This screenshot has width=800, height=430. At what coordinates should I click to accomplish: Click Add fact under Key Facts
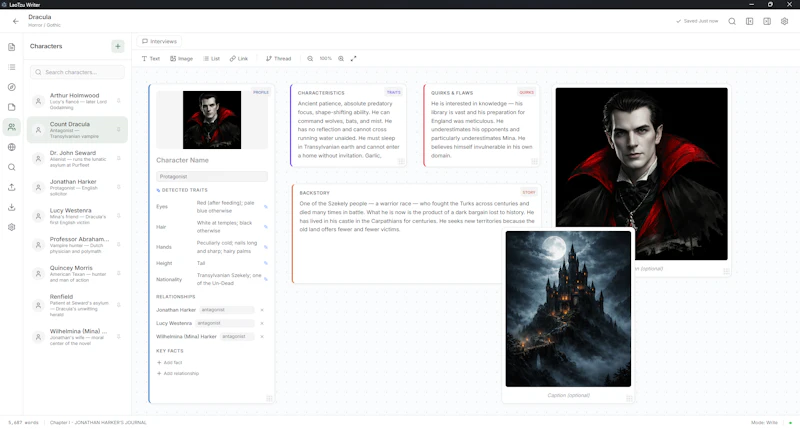point(169,363)
